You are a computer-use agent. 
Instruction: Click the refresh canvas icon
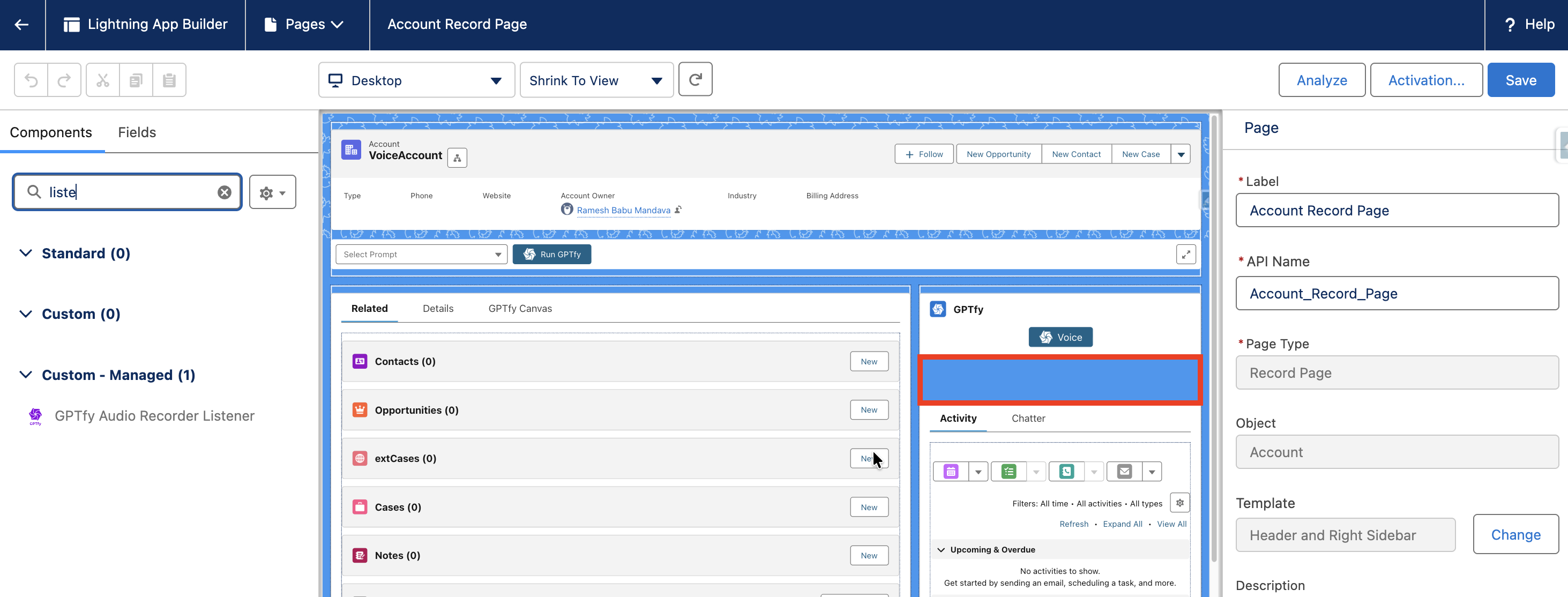[x=695, y=79]
